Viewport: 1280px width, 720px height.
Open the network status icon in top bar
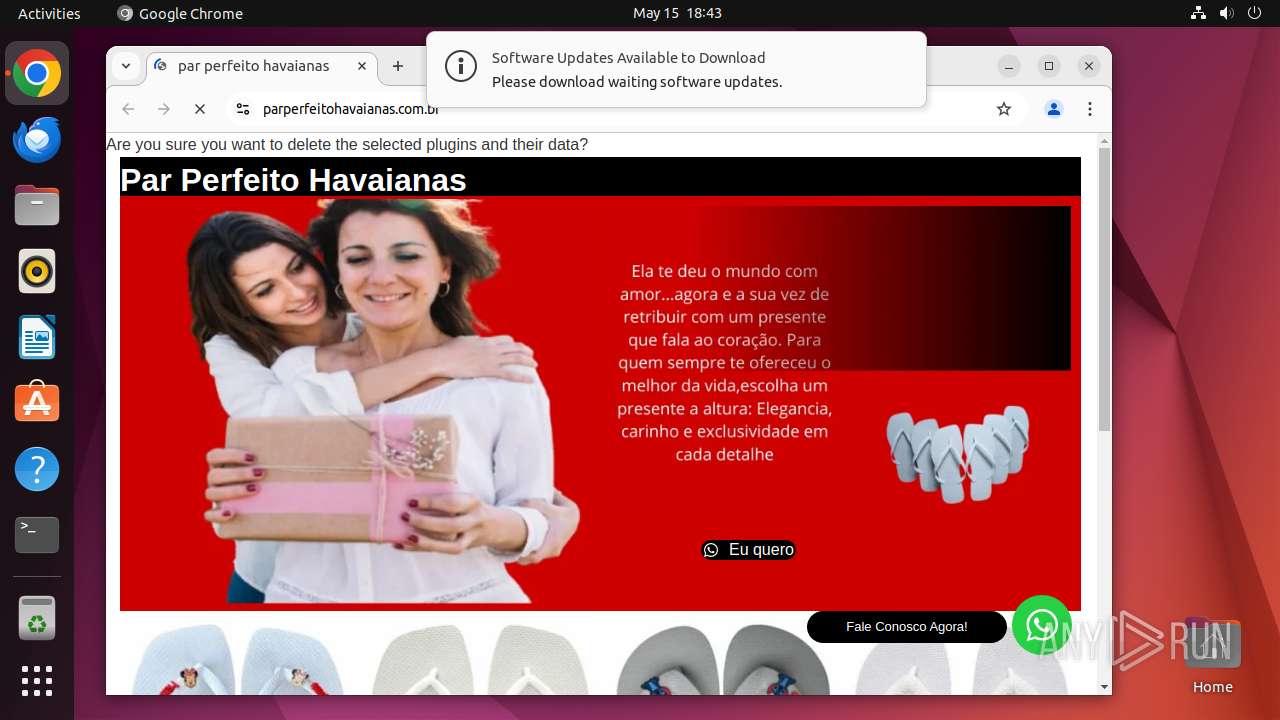(x=1198, y=13)
